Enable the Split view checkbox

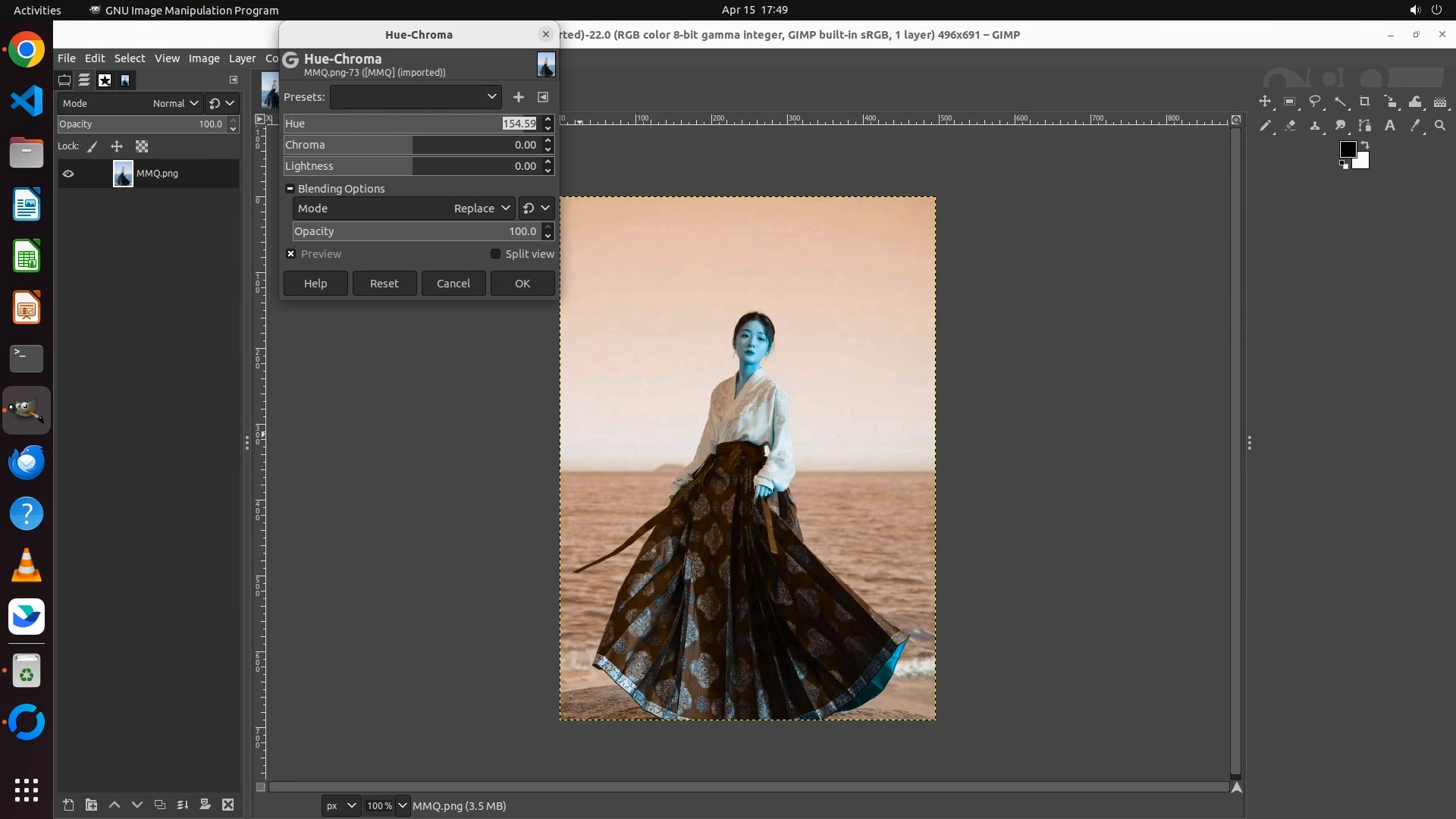(x=496, y=254)
